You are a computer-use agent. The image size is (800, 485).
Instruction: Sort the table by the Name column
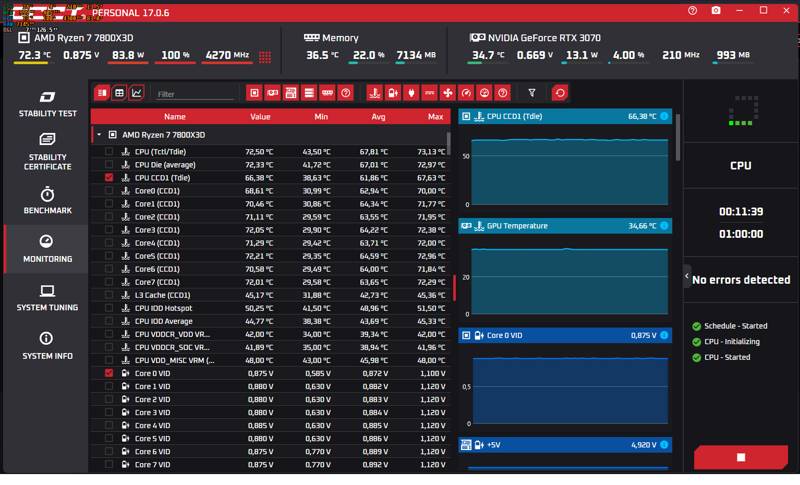(x=174, y=117)
